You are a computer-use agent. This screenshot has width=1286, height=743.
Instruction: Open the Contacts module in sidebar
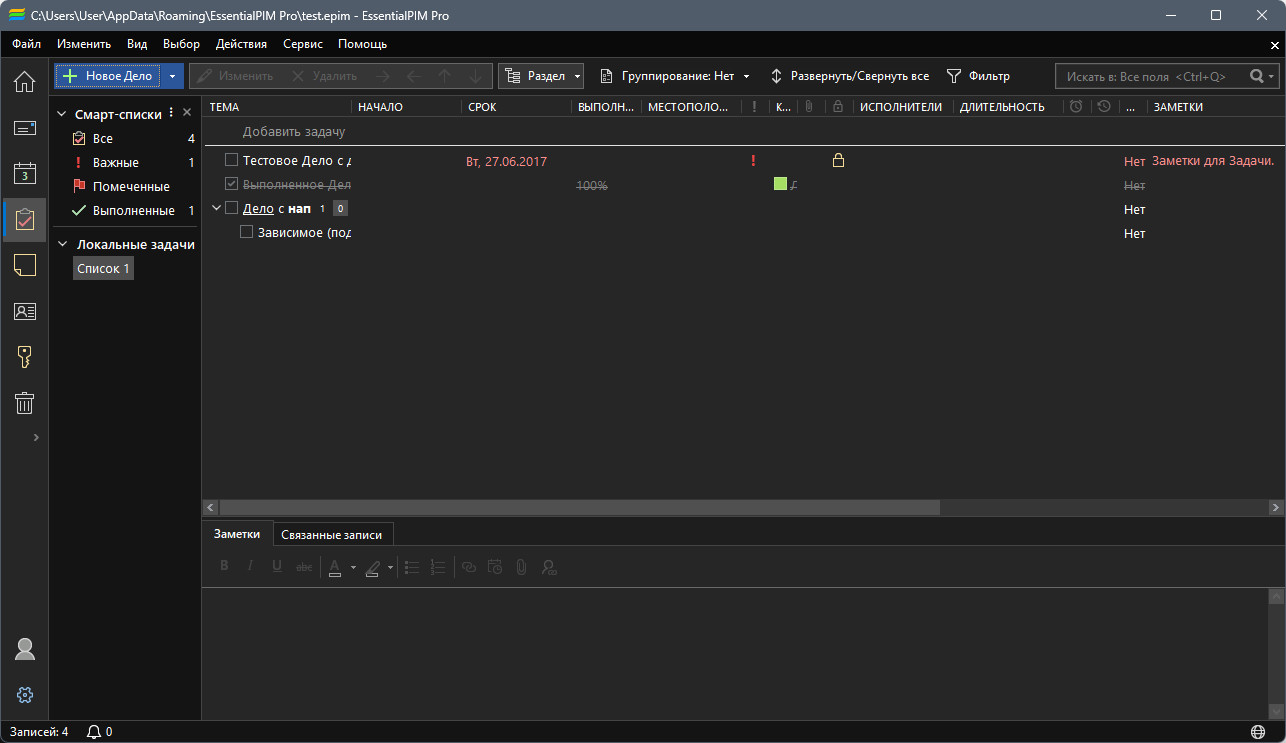(24, 311)
